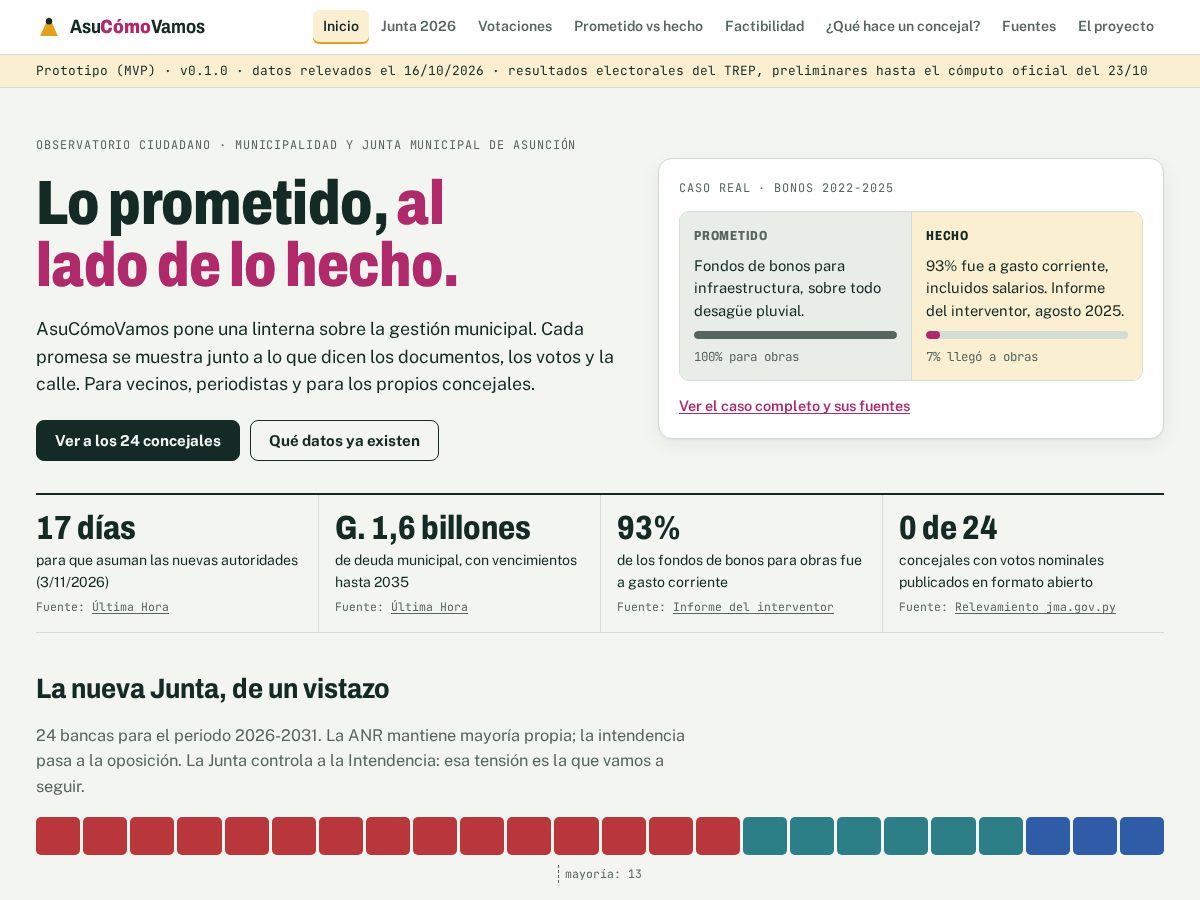
Task: Click the Prototipo (MVP) v0.1.0 banner text
Action: (592, 71)
